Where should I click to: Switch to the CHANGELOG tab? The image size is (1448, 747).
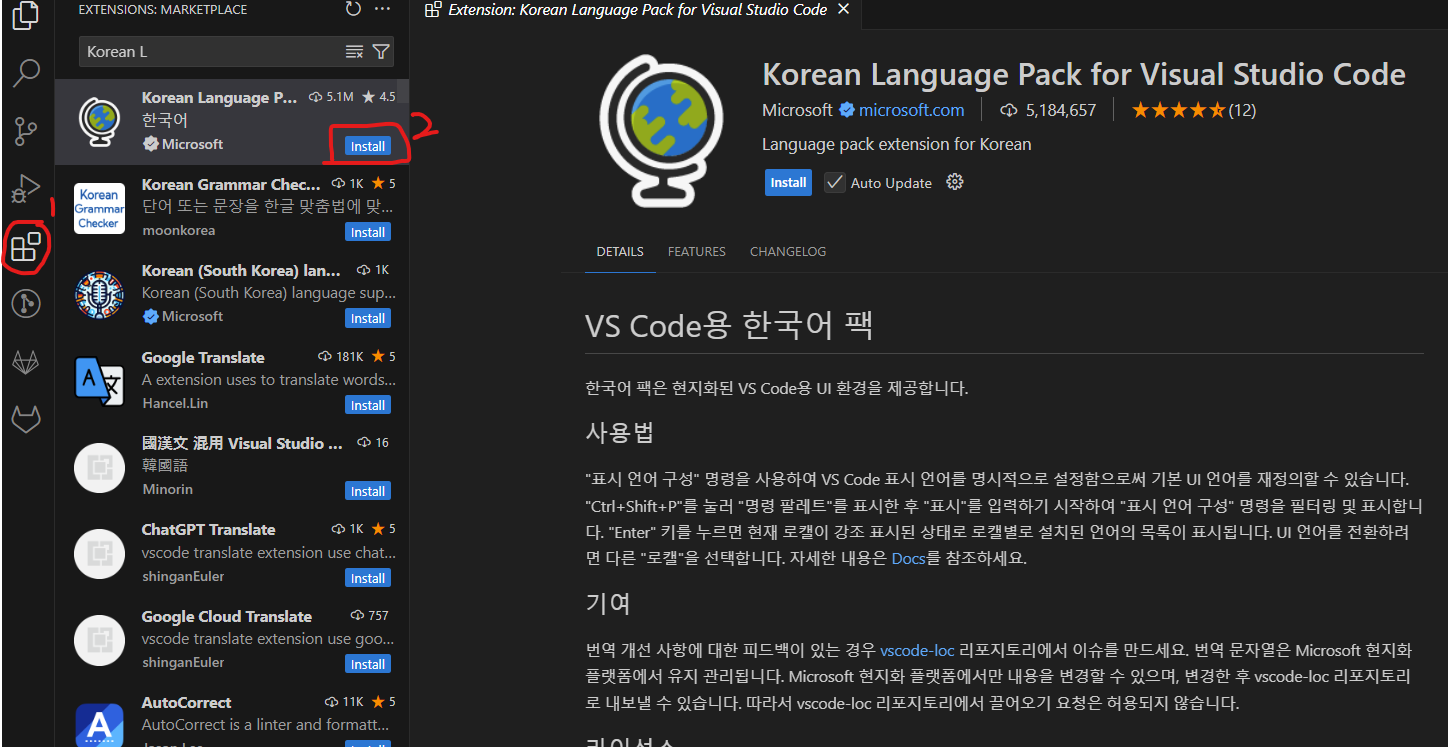point(788,252)
